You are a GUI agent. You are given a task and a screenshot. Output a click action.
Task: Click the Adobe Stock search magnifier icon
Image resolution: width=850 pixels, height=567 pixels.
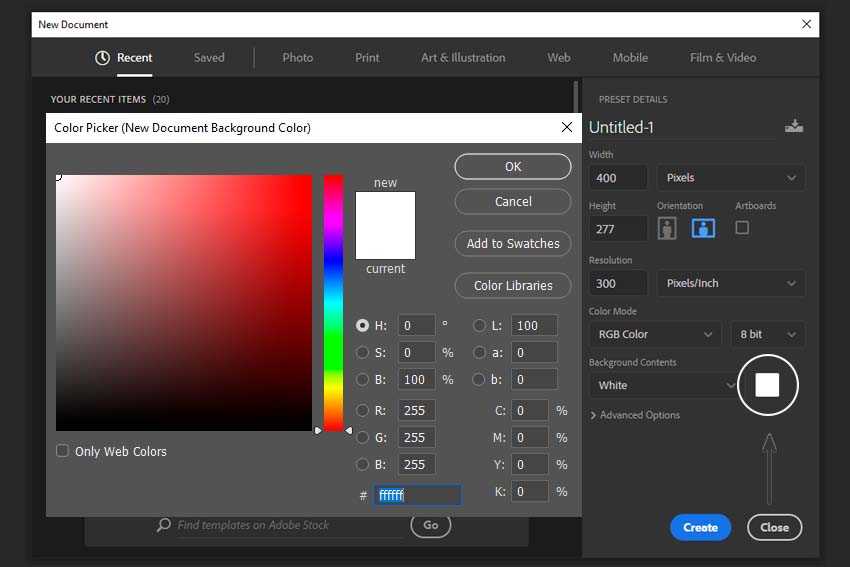pos(164,525)
